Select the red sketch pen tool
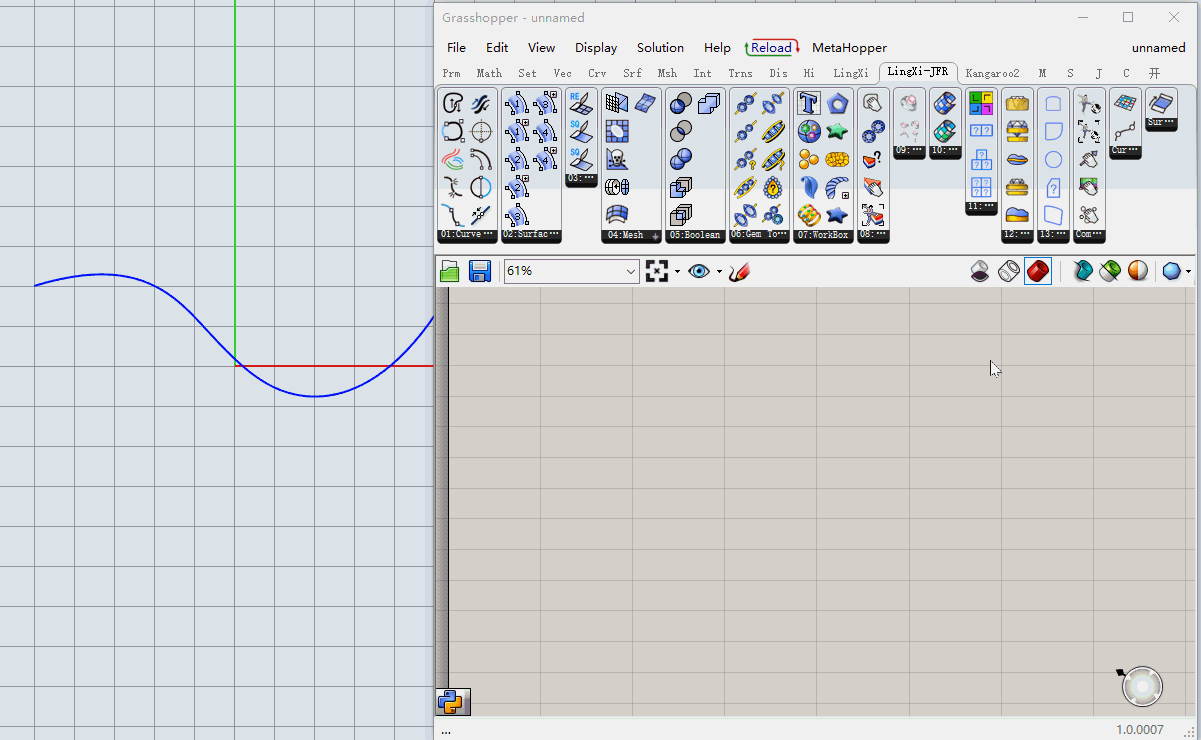Screen dimensions: 1201x740 739,271
